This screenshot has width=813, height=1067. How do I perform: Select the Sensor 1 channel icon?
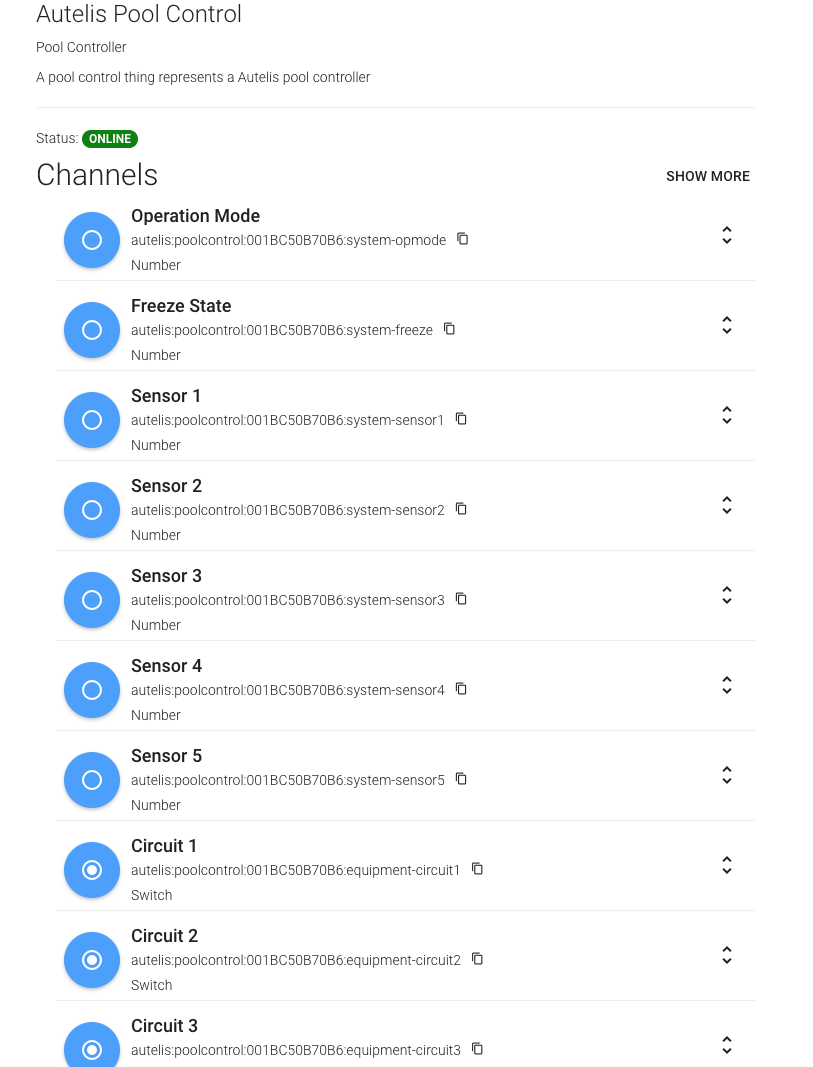92,420
